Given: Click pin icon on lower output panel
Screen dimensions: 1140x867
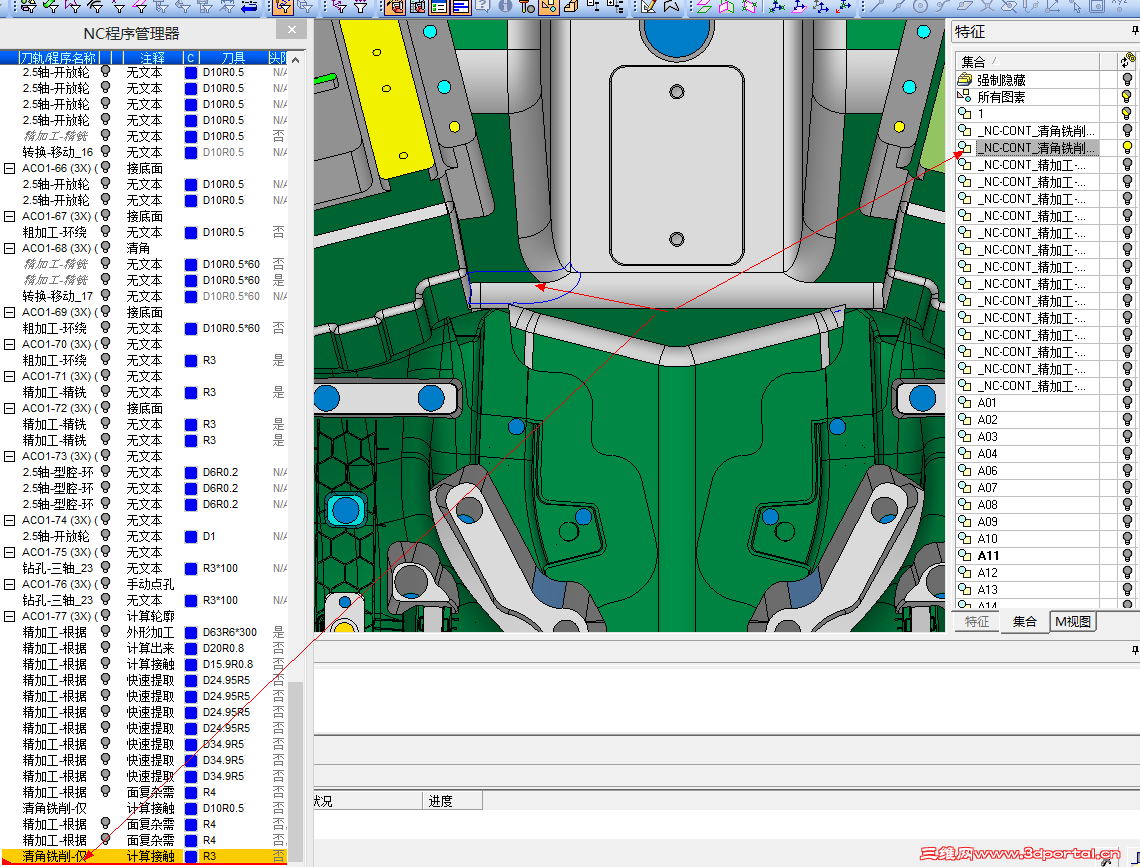Looking at the screenshot, I should pos(1134,650).
